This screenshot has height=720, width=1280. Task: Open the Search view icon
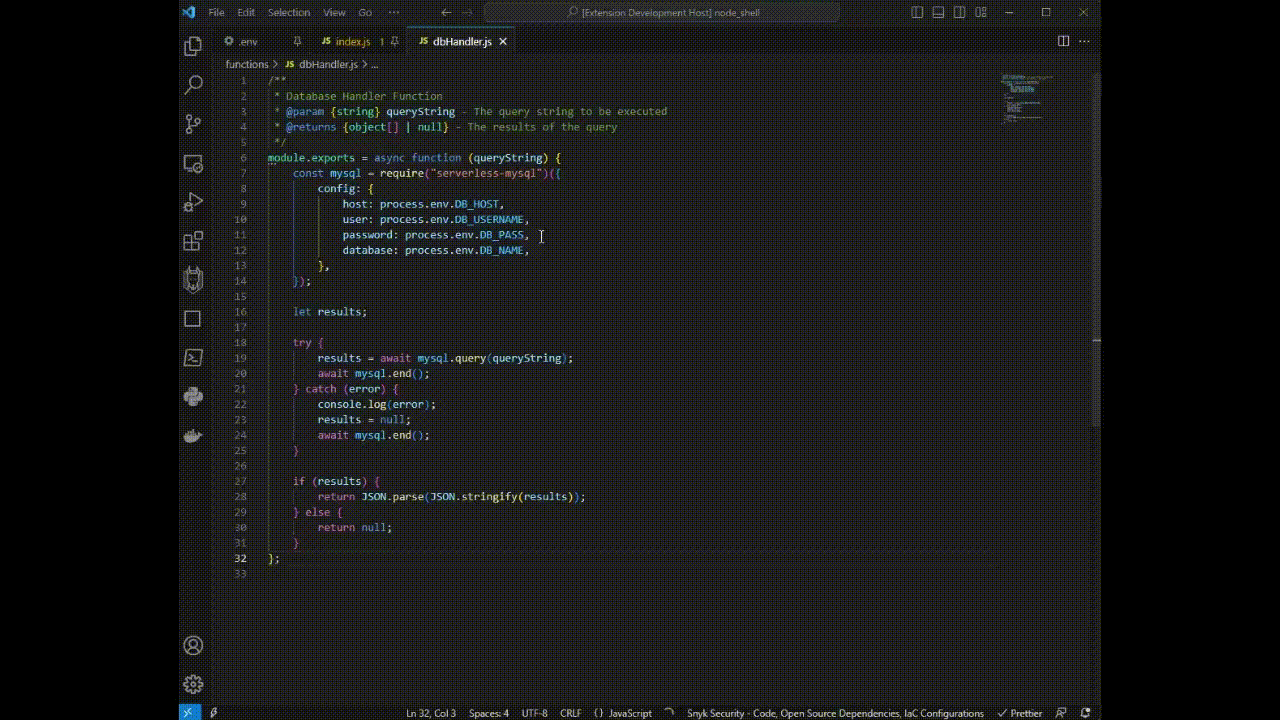193,85
